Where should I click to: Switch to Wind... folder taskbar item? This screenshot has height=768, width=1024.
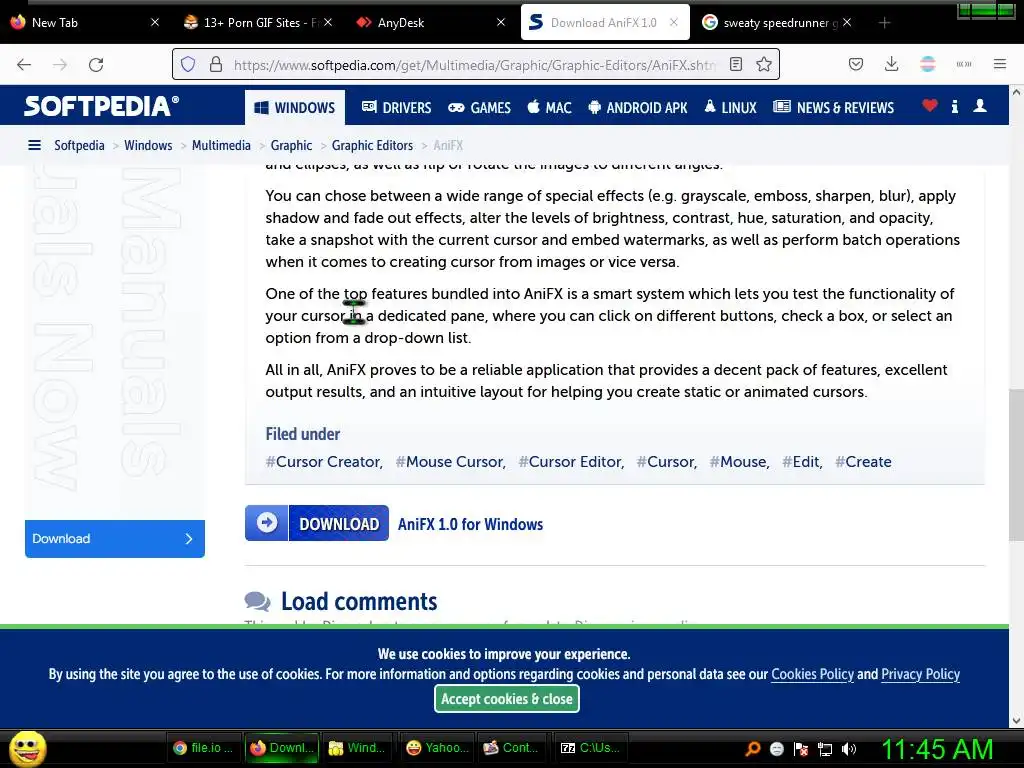click(358, 748)
